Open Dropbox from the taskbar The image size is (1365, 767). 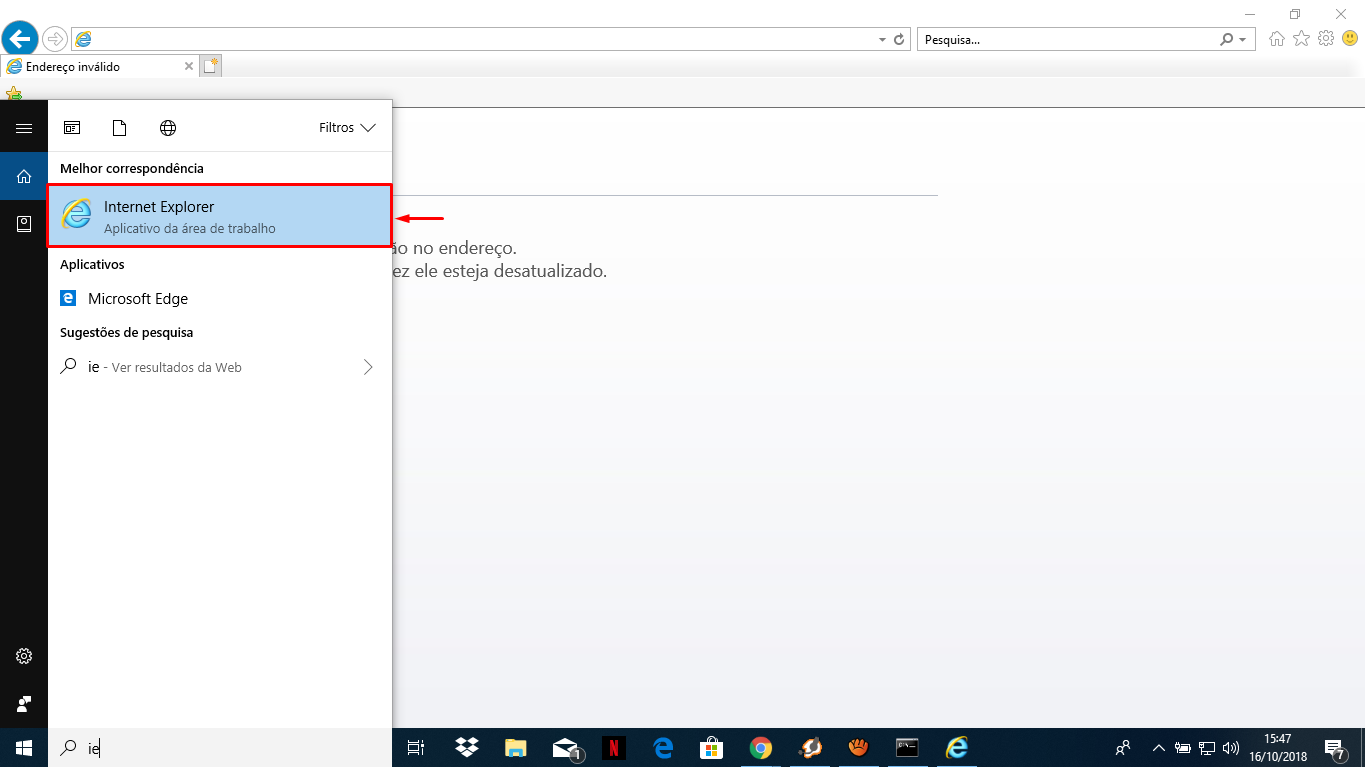(467, 747)
